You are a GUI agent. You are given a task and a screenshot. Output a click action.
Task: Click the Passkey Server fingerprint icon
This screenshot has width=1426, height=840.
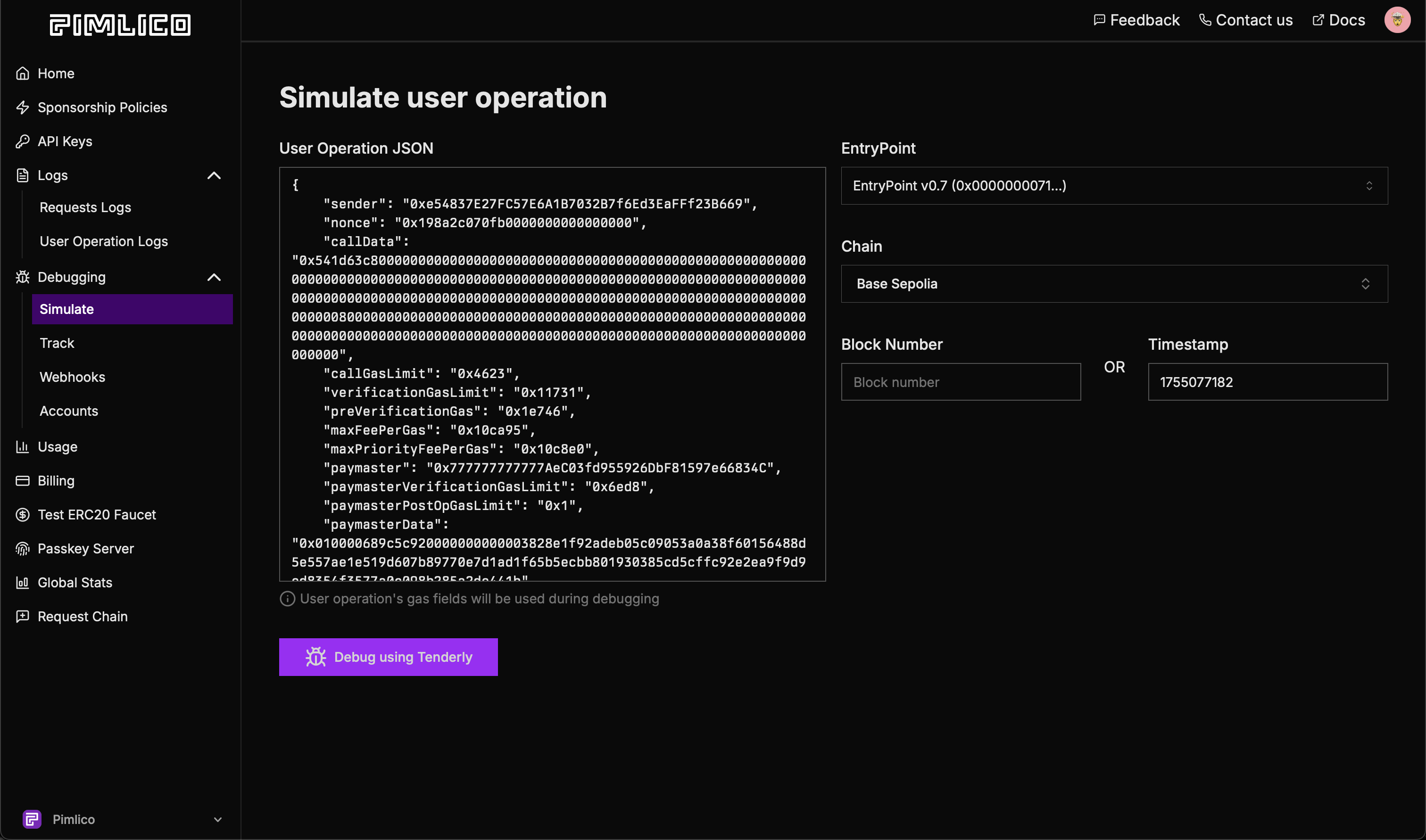click(x=23, y=549)
